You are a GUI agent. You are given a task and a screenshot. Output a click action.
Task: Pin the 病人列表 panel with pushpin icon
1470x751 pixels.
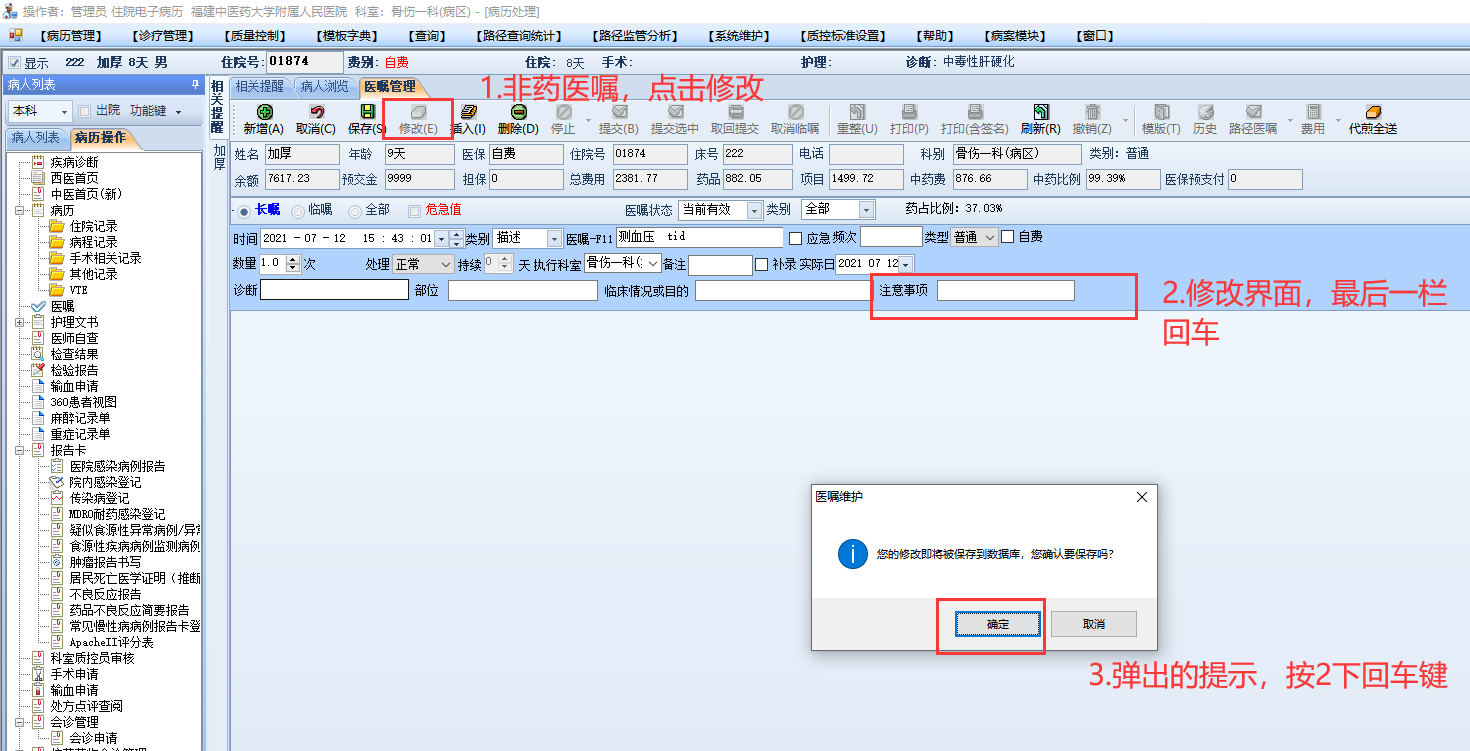pyautogui.click(x=195, y=85)
